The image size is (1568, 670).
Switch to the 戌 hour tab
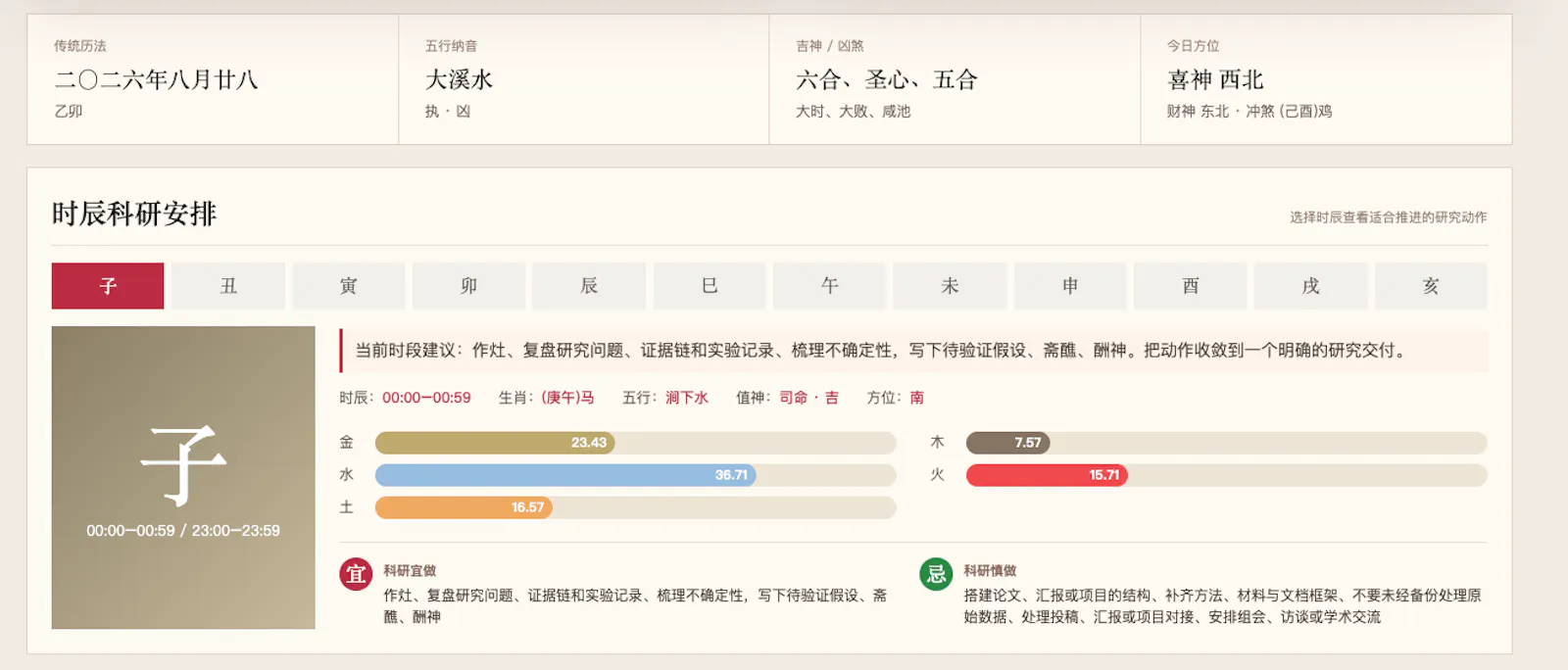pos(1311,286)
